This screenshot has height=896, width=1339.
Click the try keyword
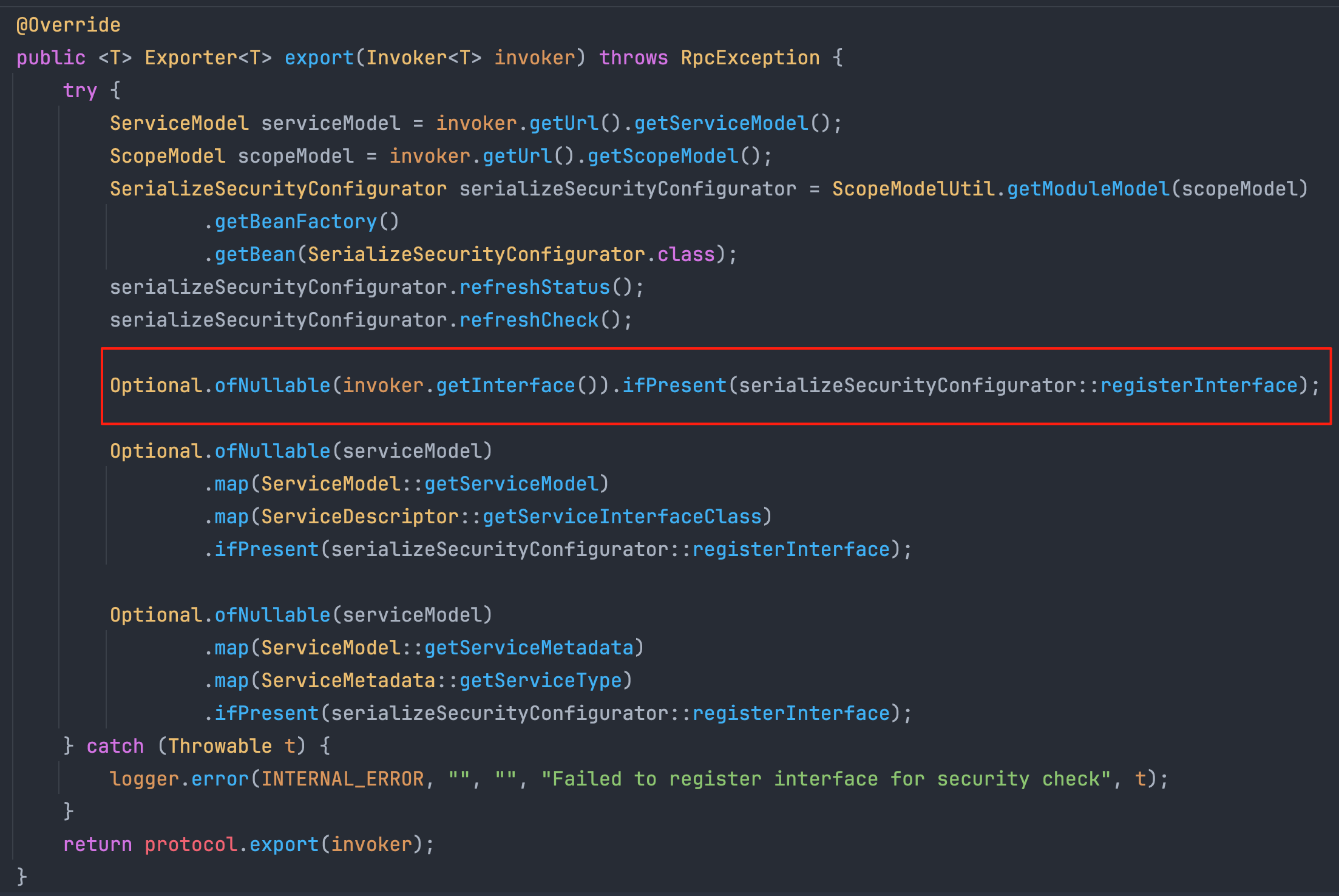[80, 90]
